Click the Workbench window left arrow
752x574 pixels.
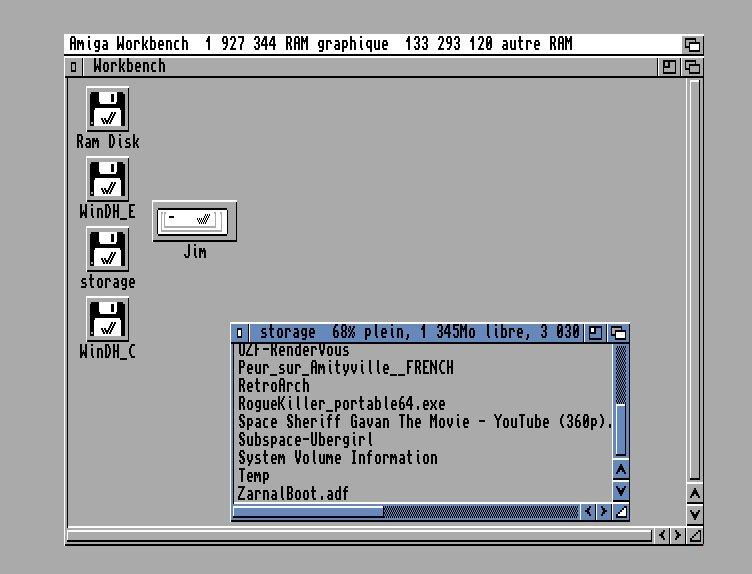(662, 535)
